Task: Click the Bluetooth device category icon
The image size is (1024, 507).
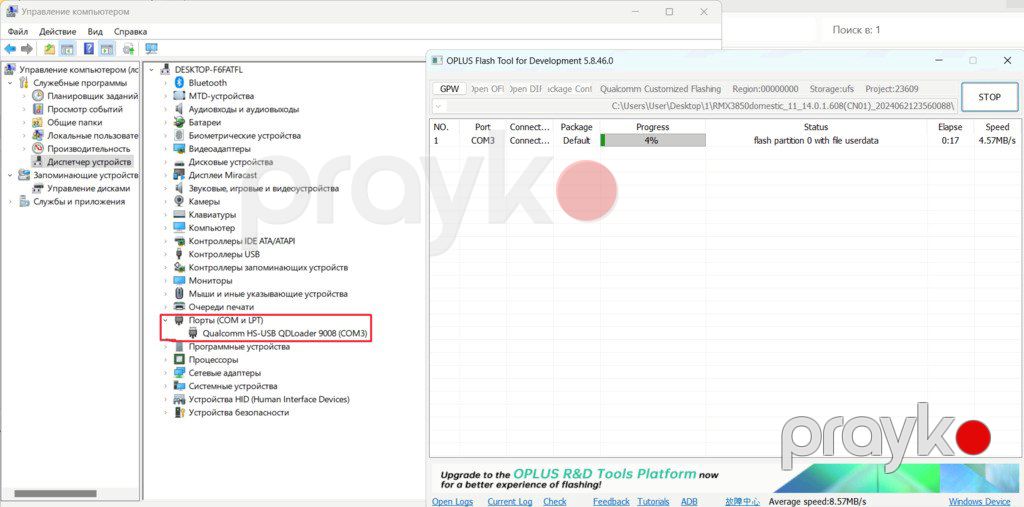Action: tap(180, 83)
